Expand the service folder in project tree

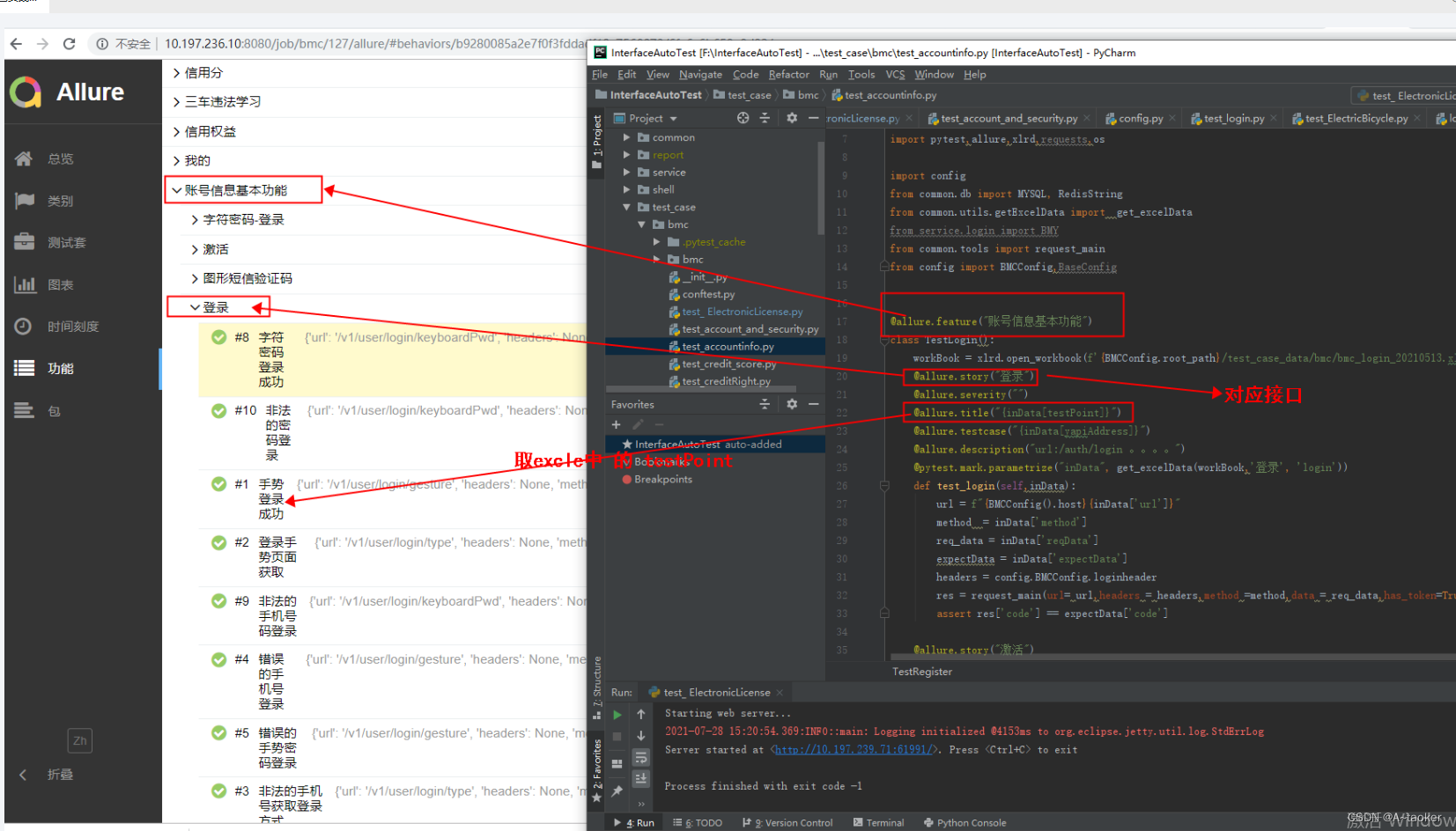pos(627,173)
